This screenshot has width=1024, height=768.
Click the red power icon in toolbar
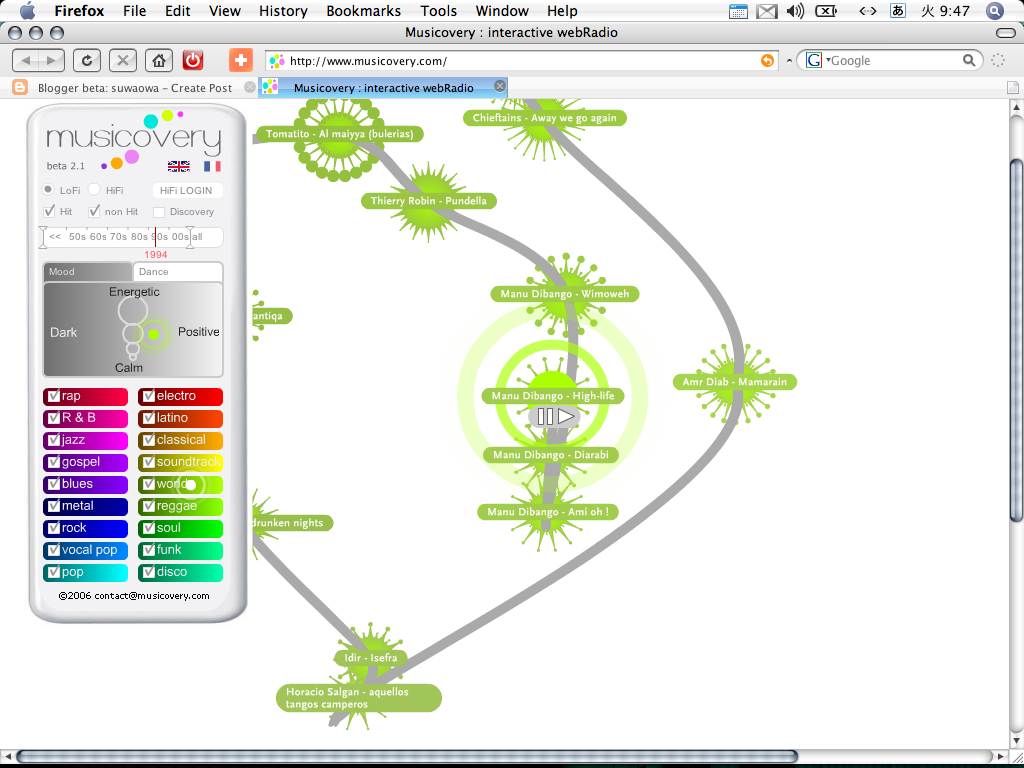click(193, 61)
